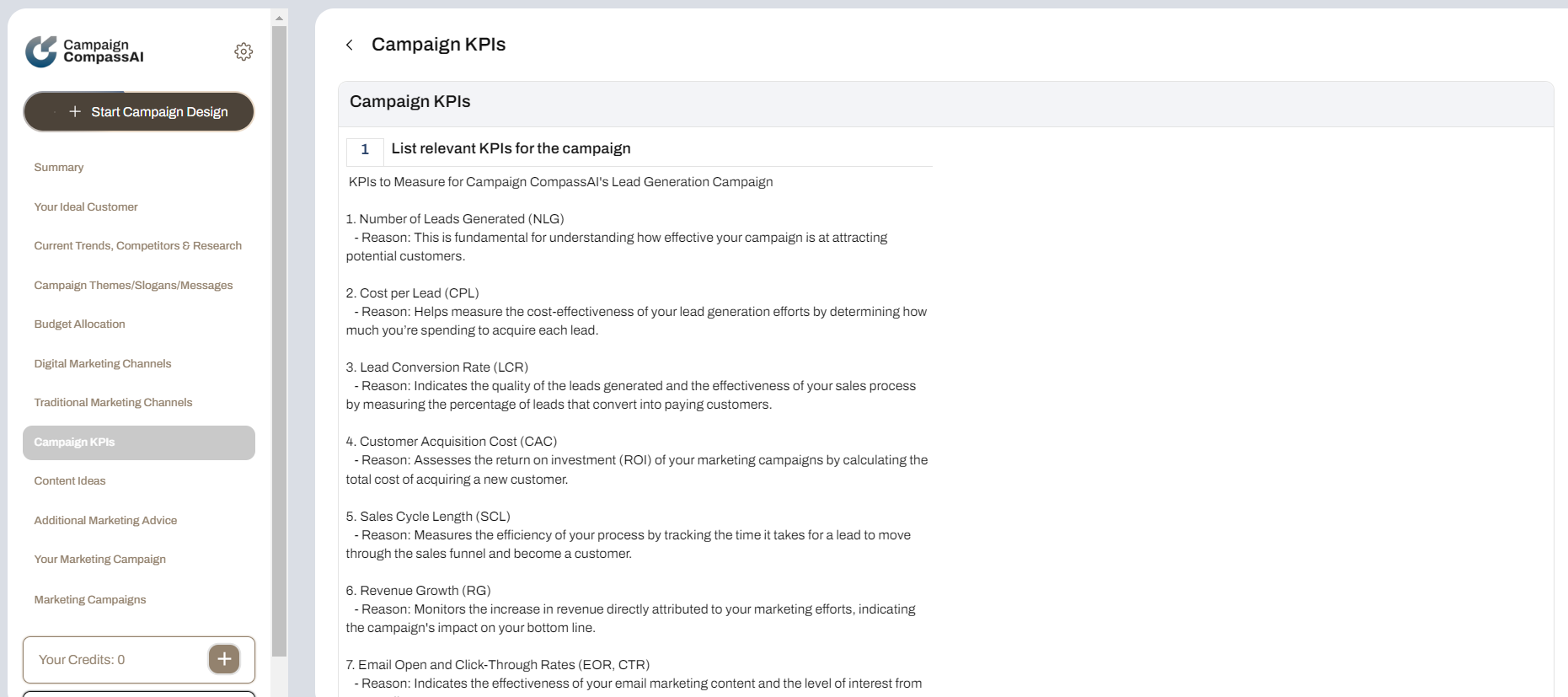The width and height of the screenshot is (1568, 697).
Task: Navigate to Digital Marketing Channels
Action: (102, 364)
